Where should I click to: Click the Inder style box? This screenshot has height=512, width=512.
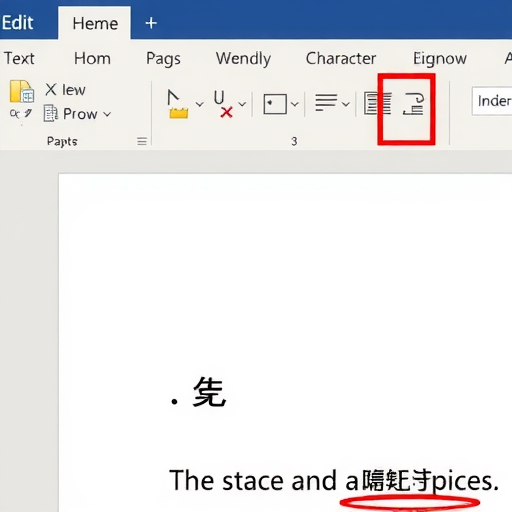[492, 101]
